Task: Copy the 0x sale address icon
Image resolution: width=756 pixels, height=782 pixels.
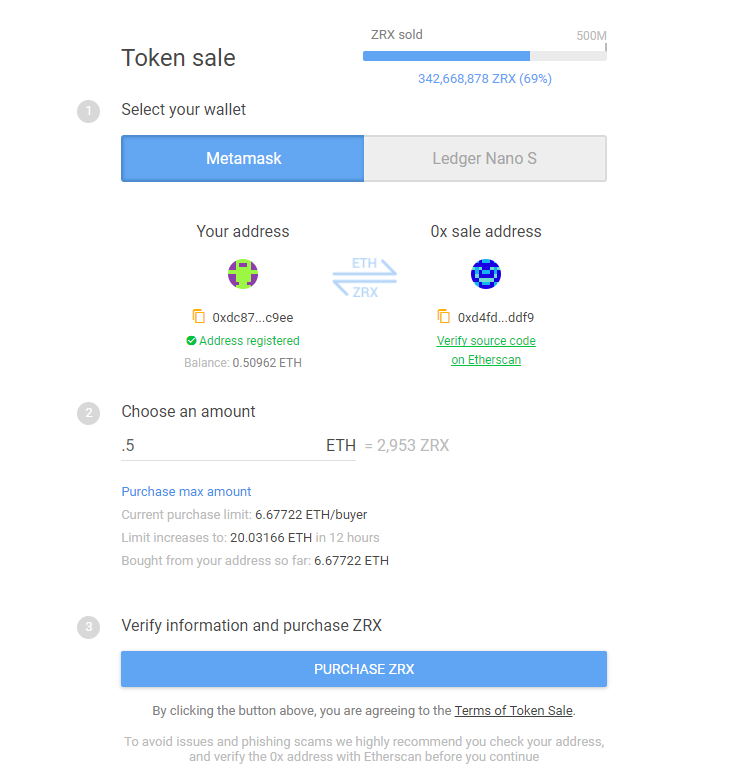Action: (x=444, y=317)
